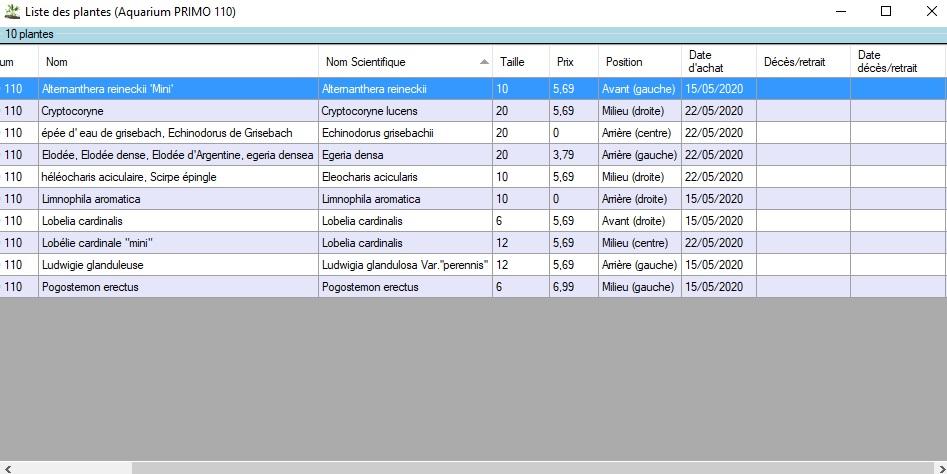Select the Pogostemon erectus name cell

(x=179, y=287)
